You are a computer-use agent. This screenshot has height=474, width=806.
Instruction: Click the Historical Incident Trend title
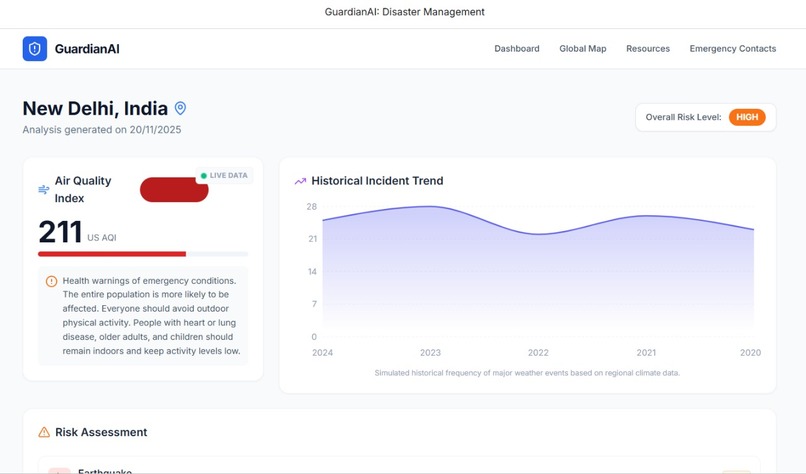[x=377, y=181]
